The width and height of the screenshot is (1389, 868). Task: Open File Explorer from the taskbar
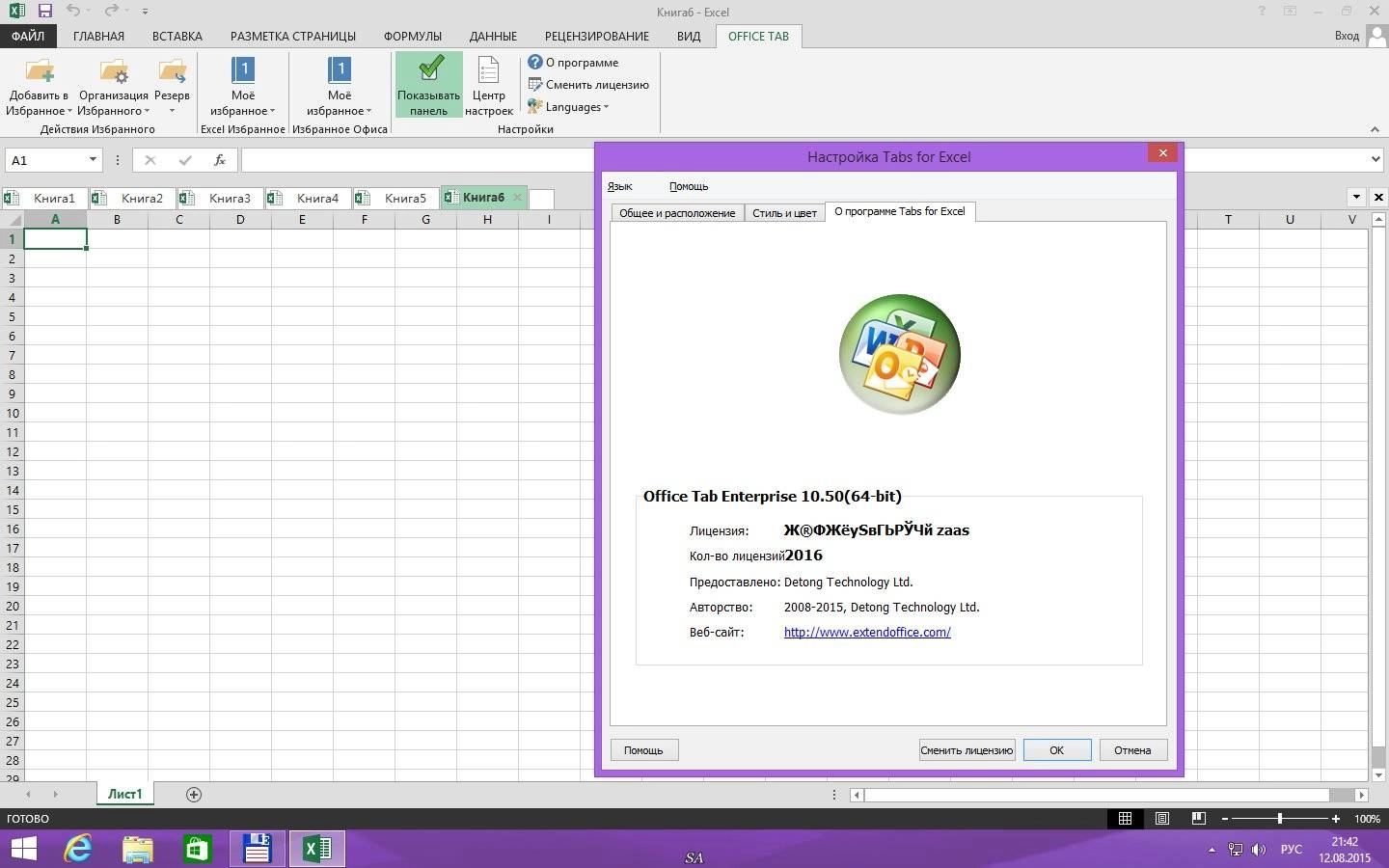pyautogui.click(x=138, y=849)
